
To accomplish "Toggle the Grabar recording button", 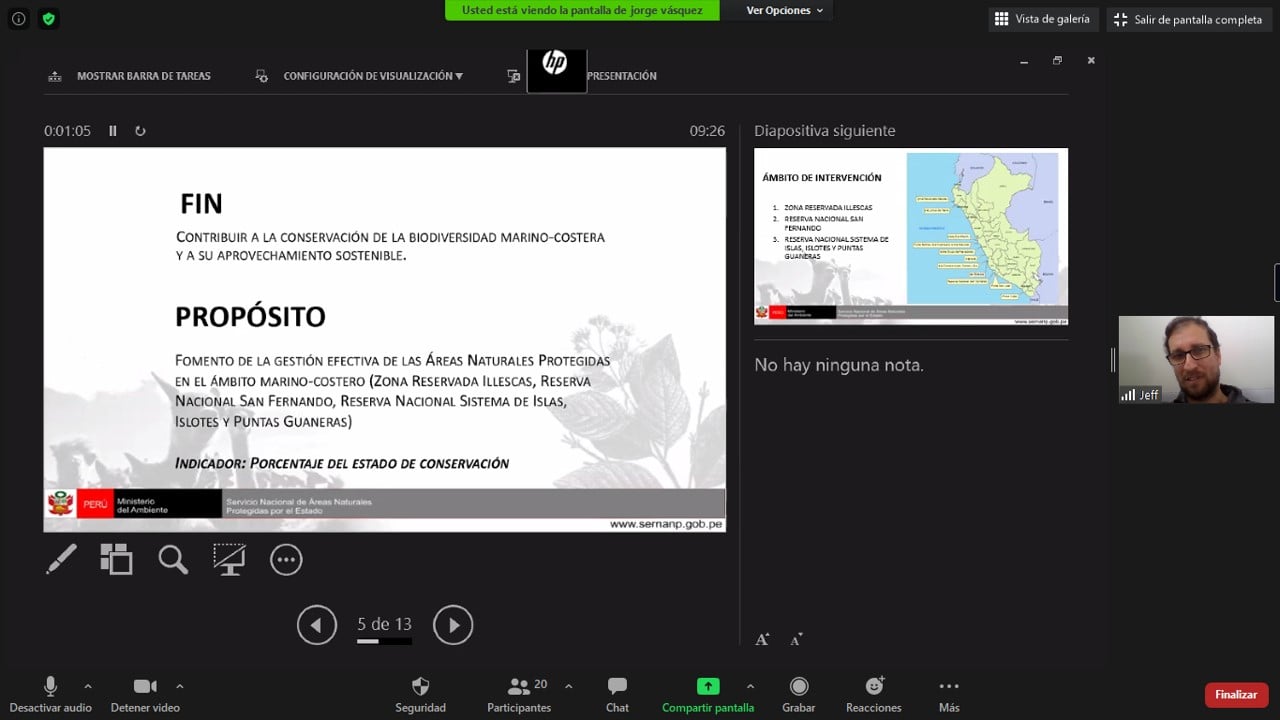I will point(798,693).
